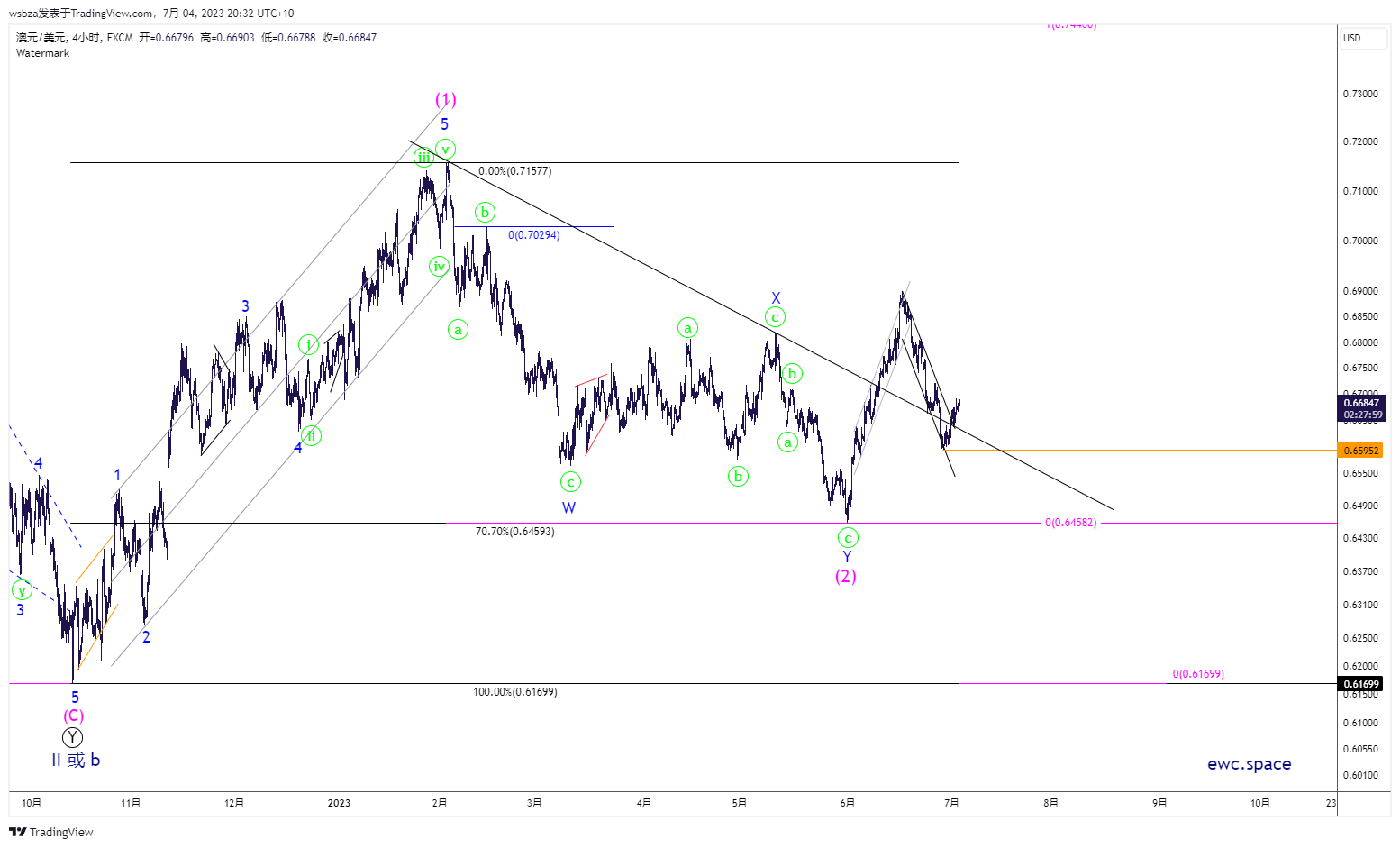Click the blue X wave label
Image resolution: width=1400 pixels, height=848 pixels.
(x=776, y=298)
